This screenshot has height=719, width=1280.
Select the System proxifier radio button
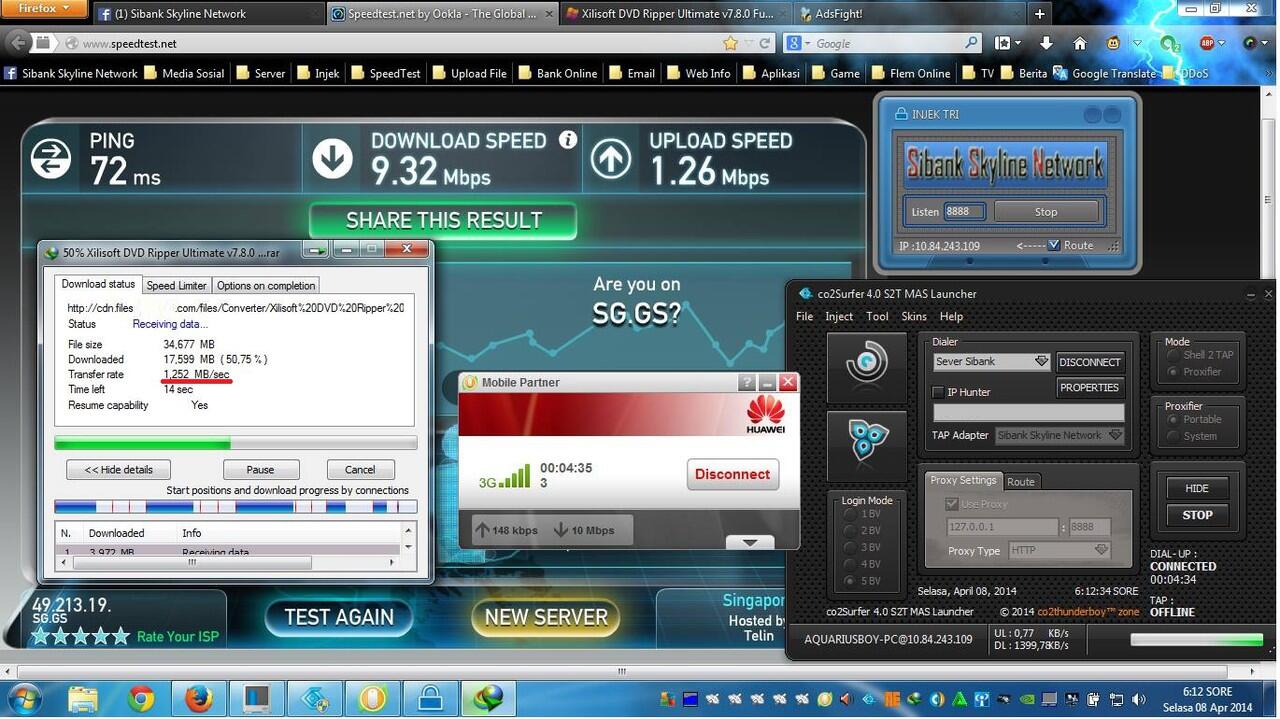[1173, 435]
